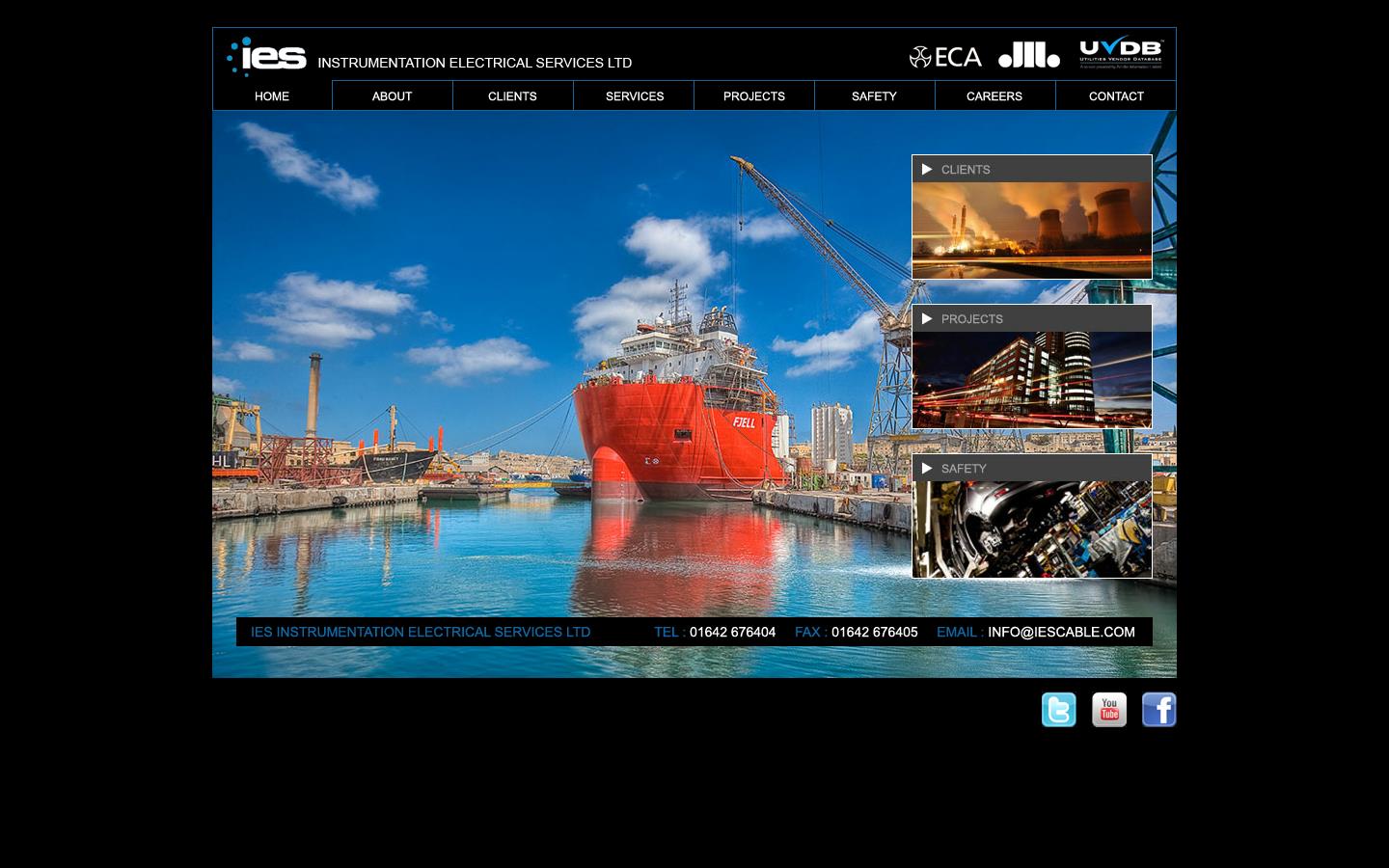Click the play arrow on the PROJECTS panel
The width and height of the screenshot is (1389, 868).
coord(927,318)
